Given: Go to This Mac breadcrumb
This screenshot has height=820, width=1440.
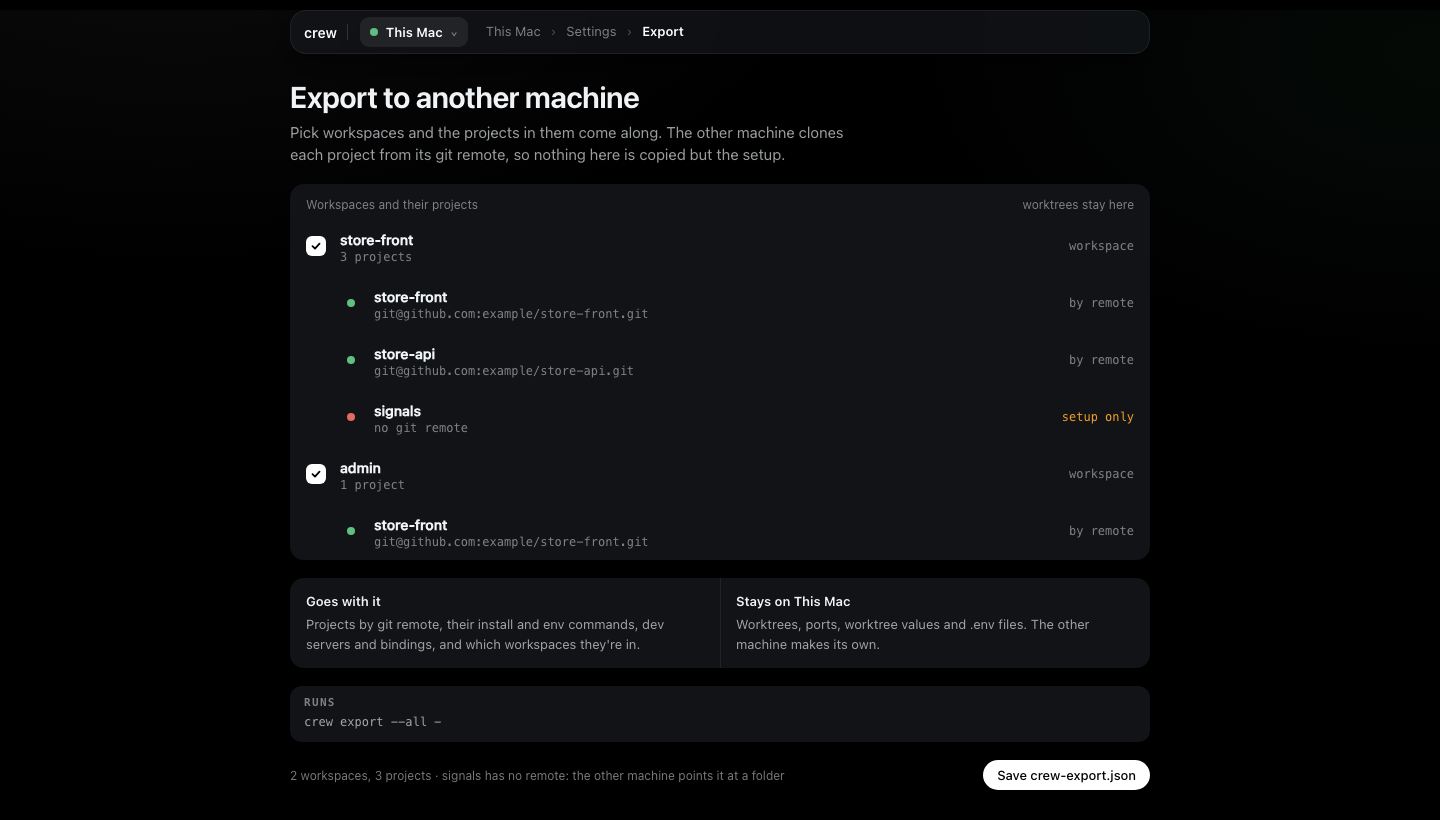Looking at the screenshot, I should tap(513, 32).
